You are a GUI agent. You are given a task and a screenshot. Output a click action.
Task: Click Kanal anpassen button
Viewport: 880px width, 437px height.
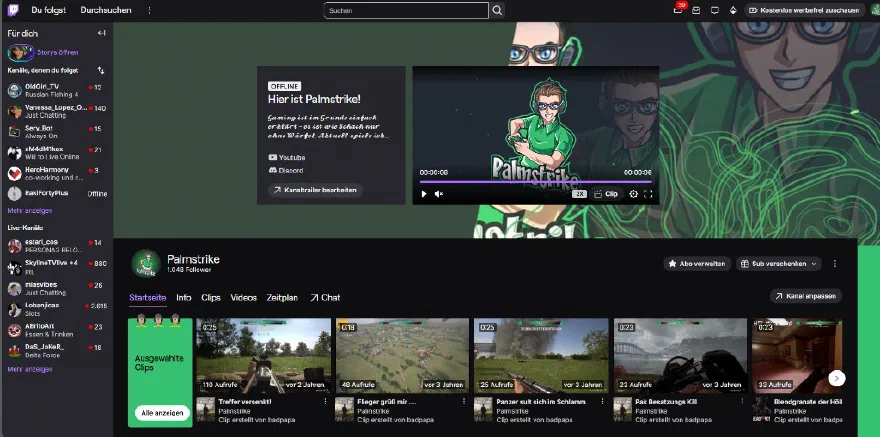[x=806, y=296]
